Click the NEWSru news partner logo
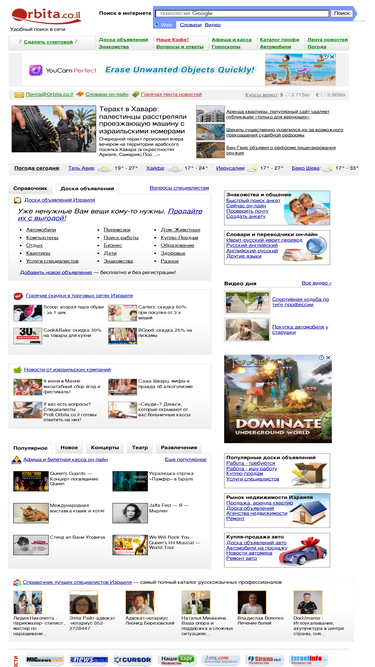This screenshot has width=375, height=667. 89,660
